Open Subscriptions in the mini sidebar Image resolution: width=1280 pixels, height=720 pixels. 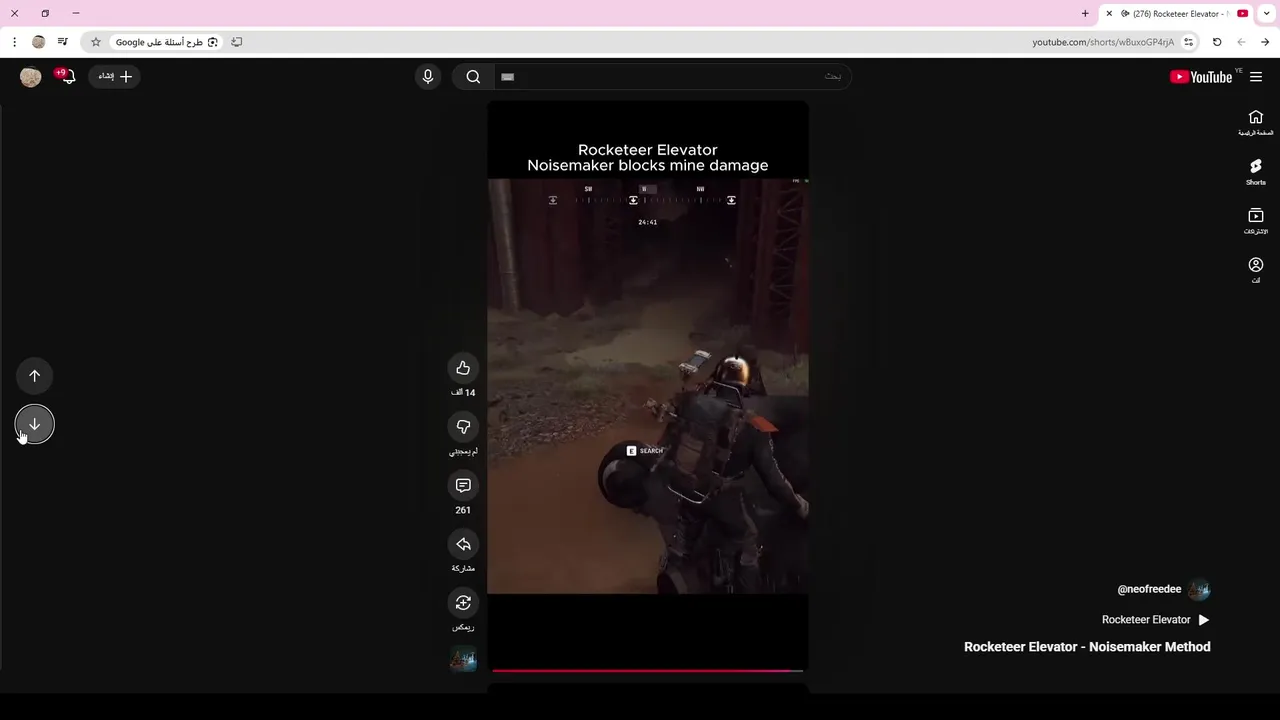pyautogui.click(x=1256, y=221)
